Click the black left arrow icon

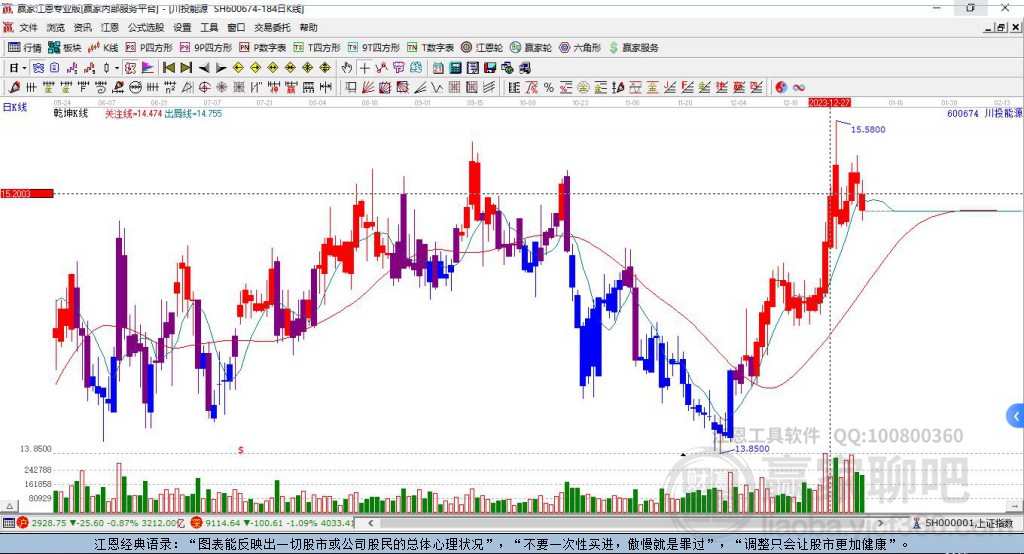point(204,68)
